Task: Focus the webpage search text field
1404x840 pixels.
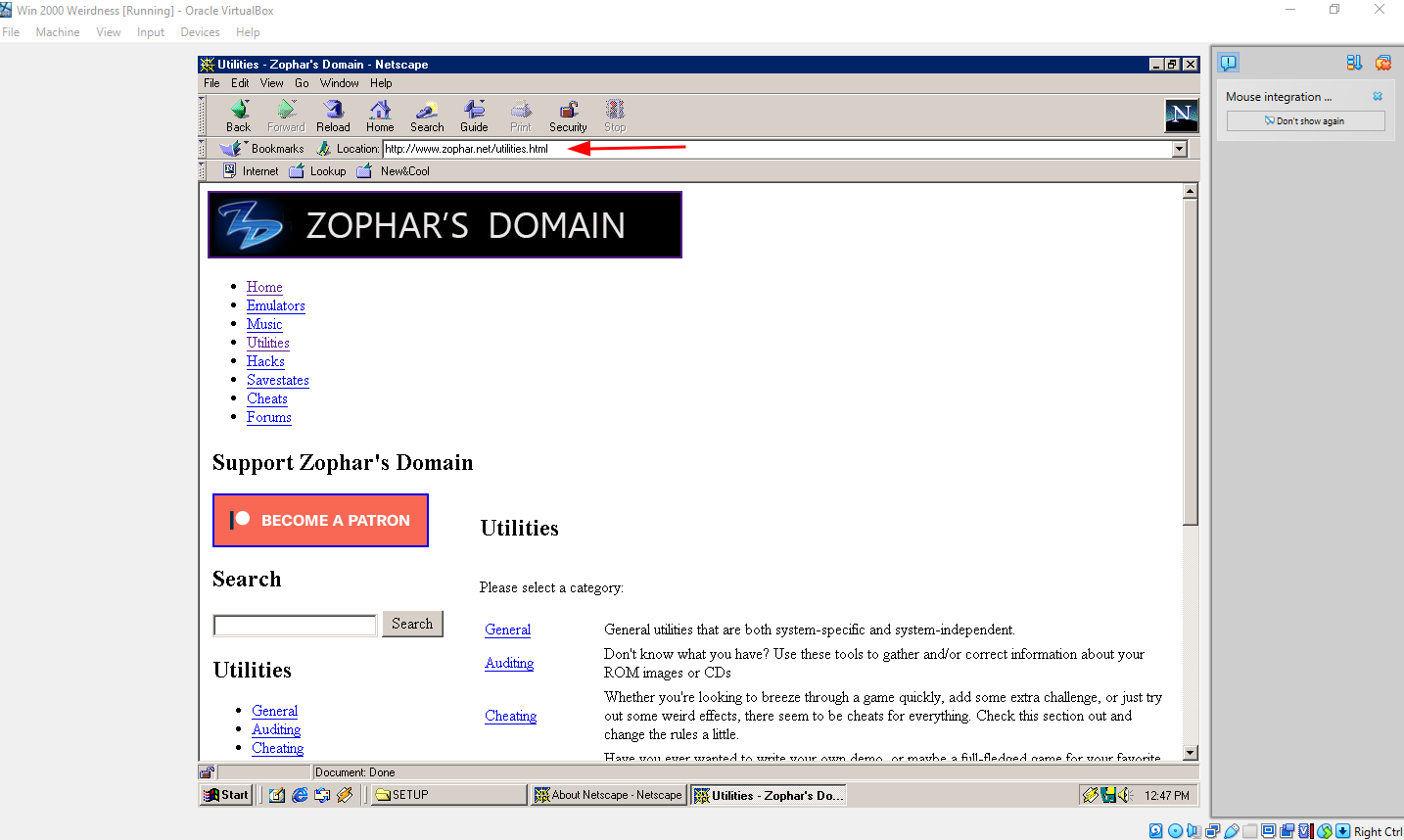Action: point(295,626)
